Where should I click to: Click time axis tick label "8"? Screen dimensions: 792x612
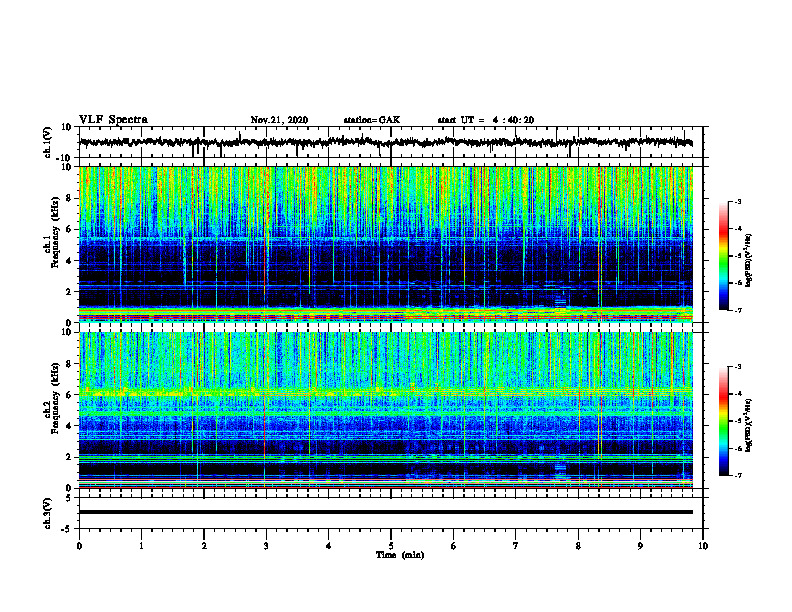click(x=578, y=546)
